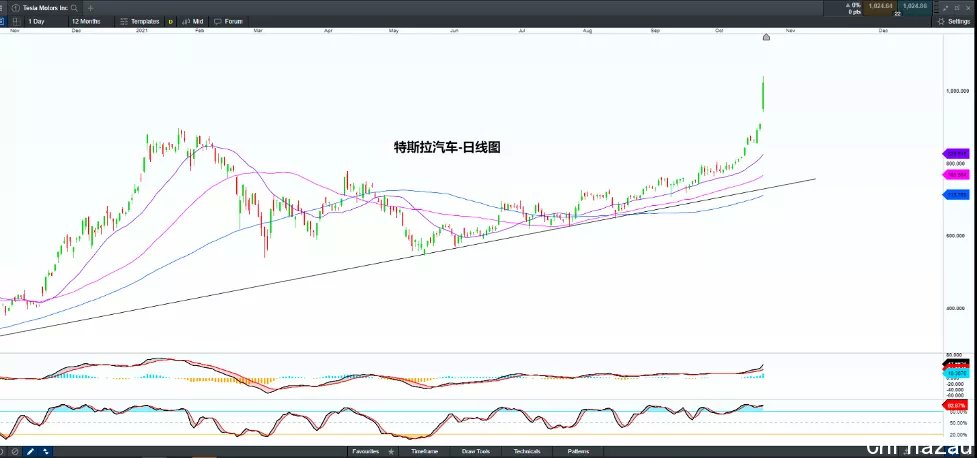This screenshot has height=458, width=977.
Task: Open the Tesla Motors Inc search icon
Action: point(75,8)
